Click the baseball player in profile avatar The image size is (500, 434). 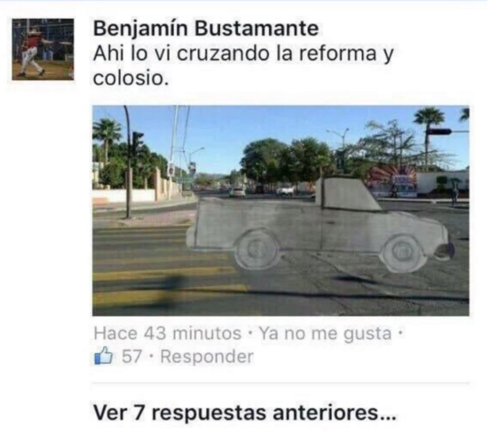click(33, 52)
